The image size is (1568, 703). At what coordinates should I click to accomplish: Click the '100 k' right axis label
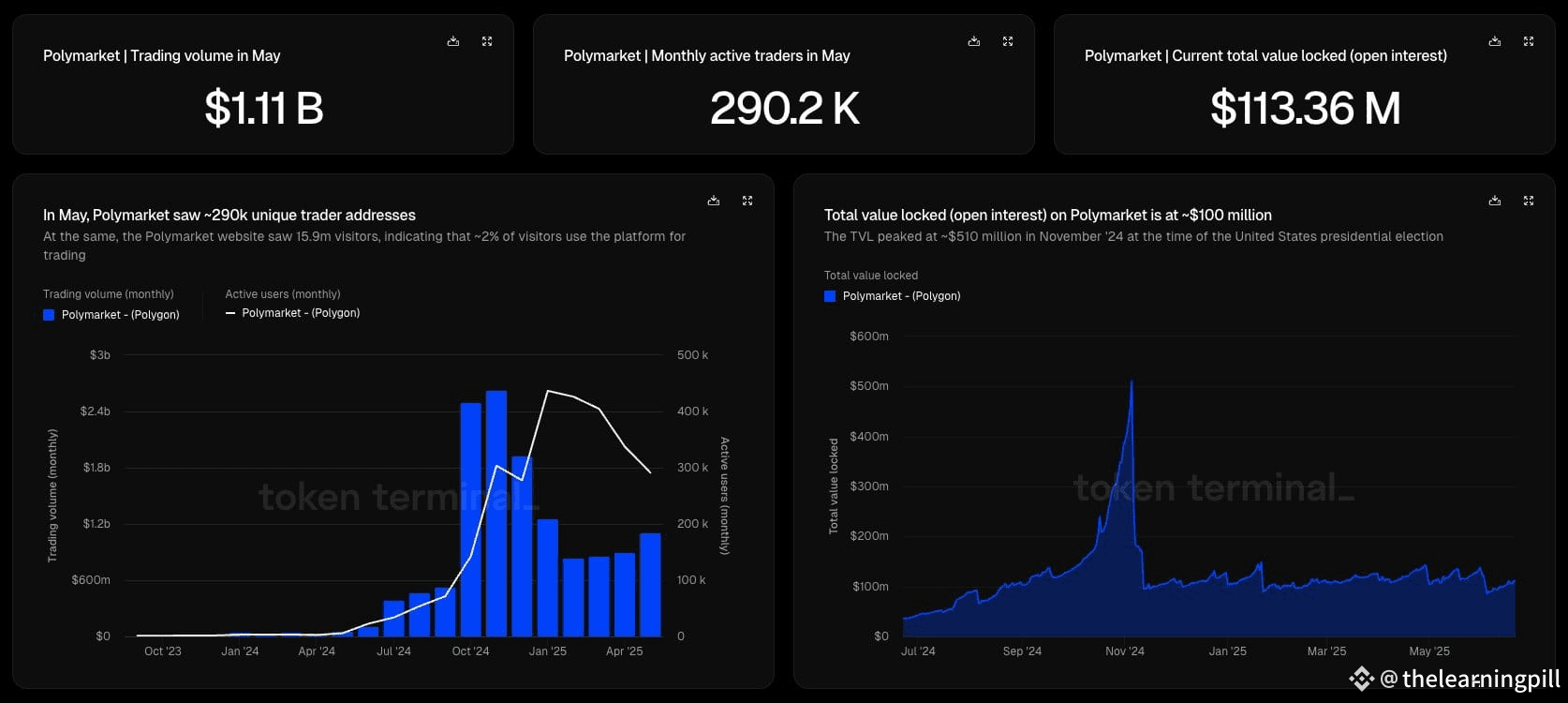[691, 580]
